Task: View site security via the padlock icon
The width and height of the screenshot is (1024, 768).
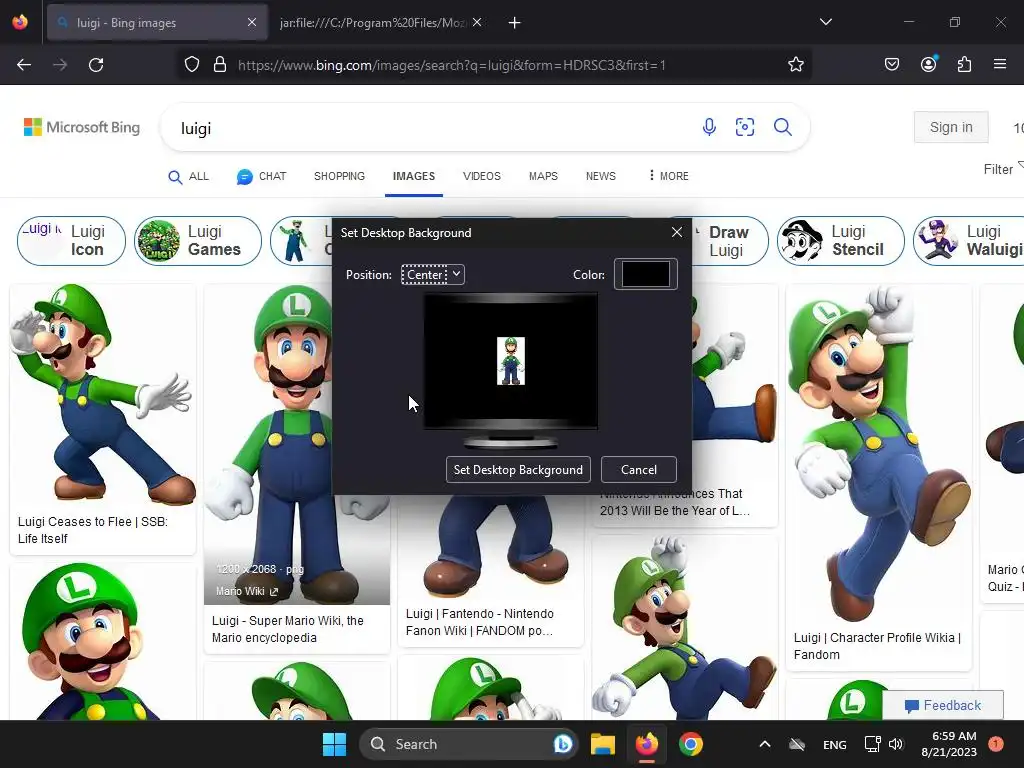Action: [x=220, y=65]
